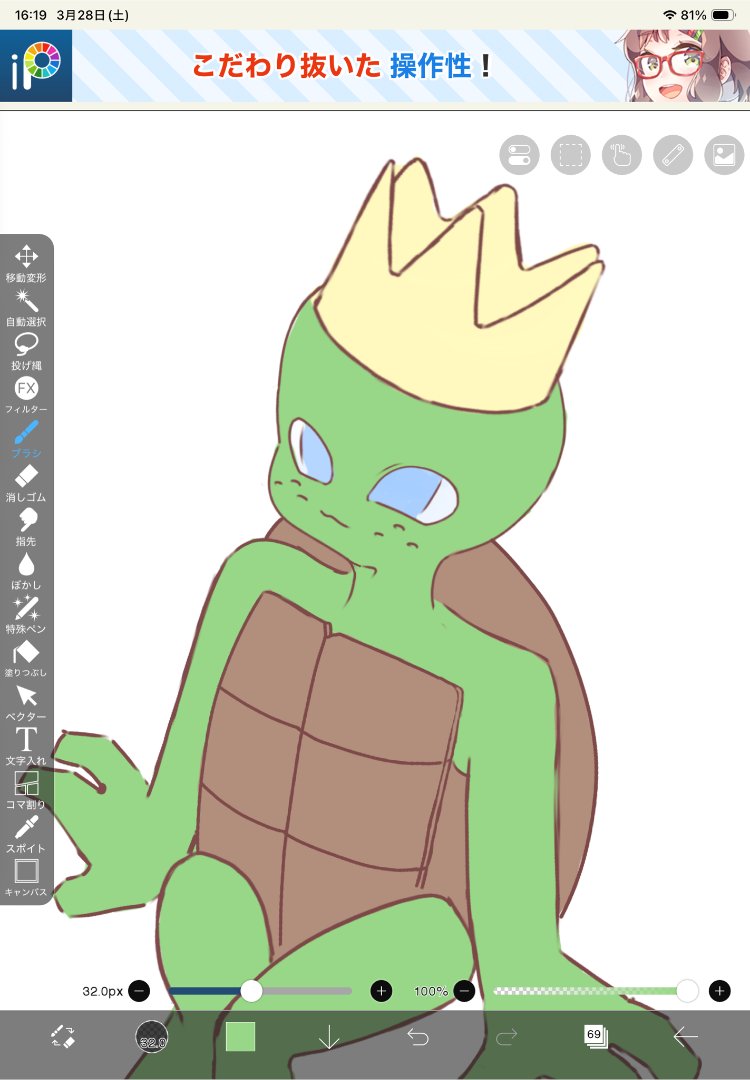
Task: Redo the undone action
Action: click(506, 1036)
